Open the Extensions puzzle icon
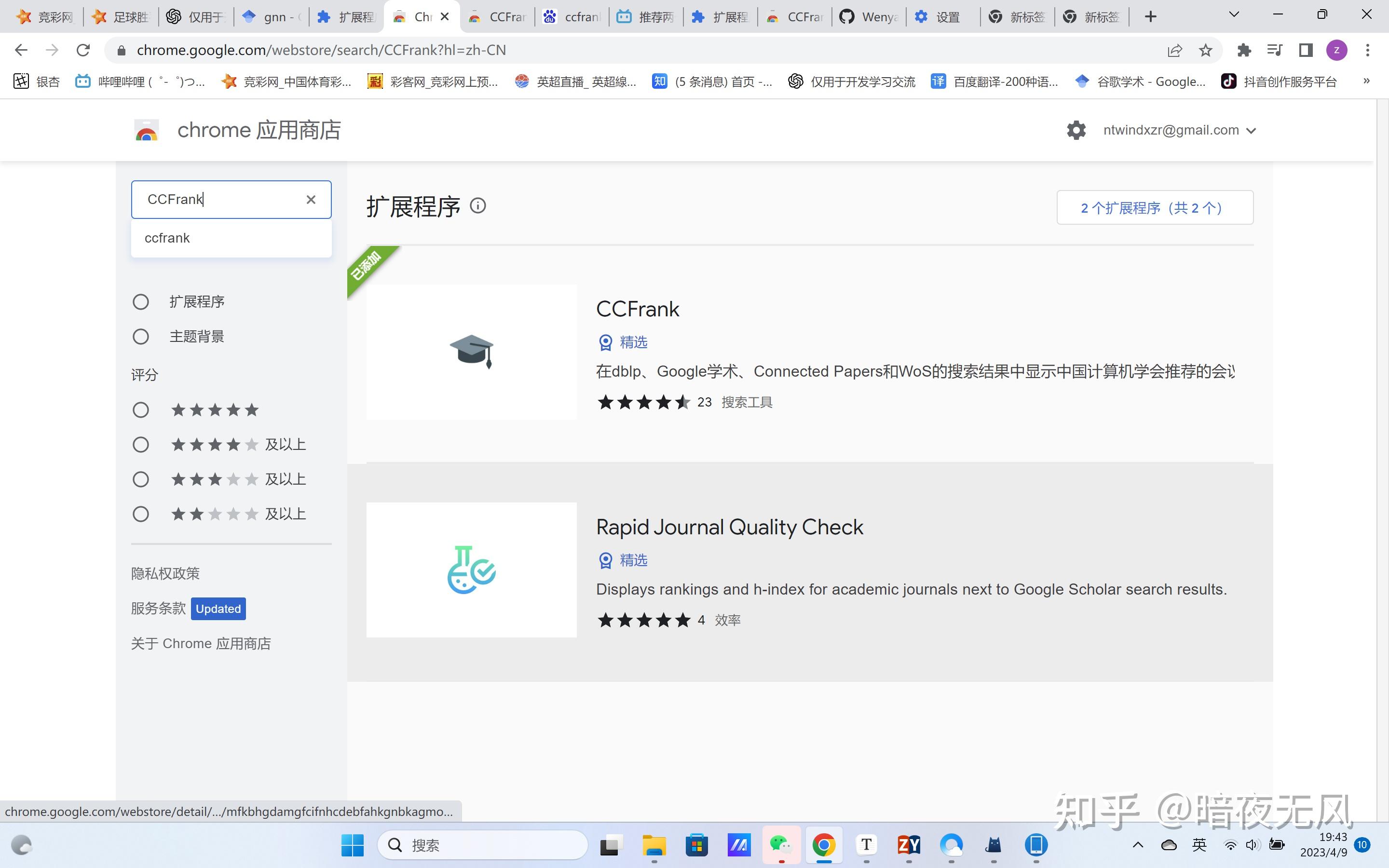The height and width of the screenshot is (868, 1389). [x=1244, y=51]
